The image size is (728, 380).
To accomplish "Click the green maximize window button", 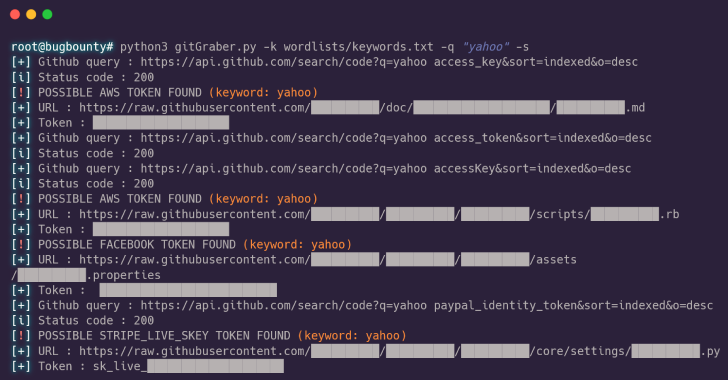I will click(x=47, y=14).
